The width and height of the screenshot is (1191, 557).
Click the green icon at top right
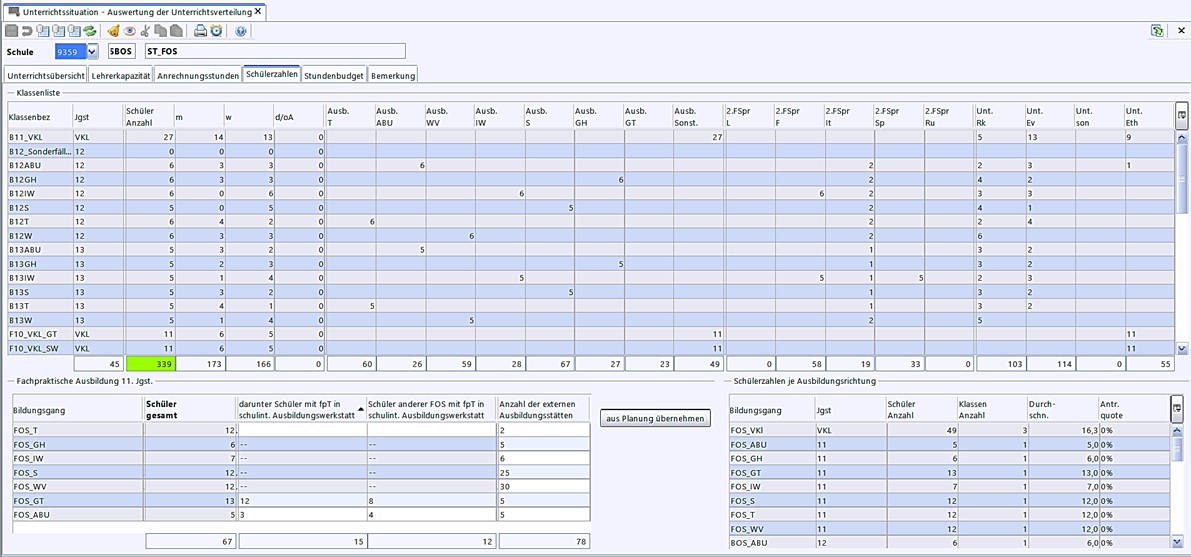(x=1157, y=31)
